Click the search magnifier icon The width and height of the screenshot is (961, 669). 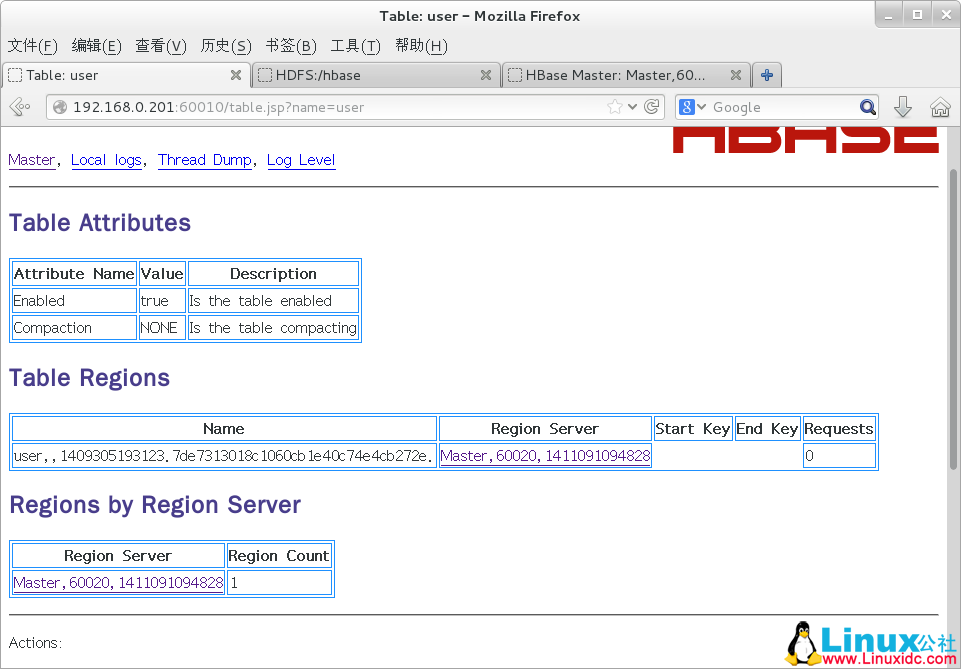tap(866, 107)
